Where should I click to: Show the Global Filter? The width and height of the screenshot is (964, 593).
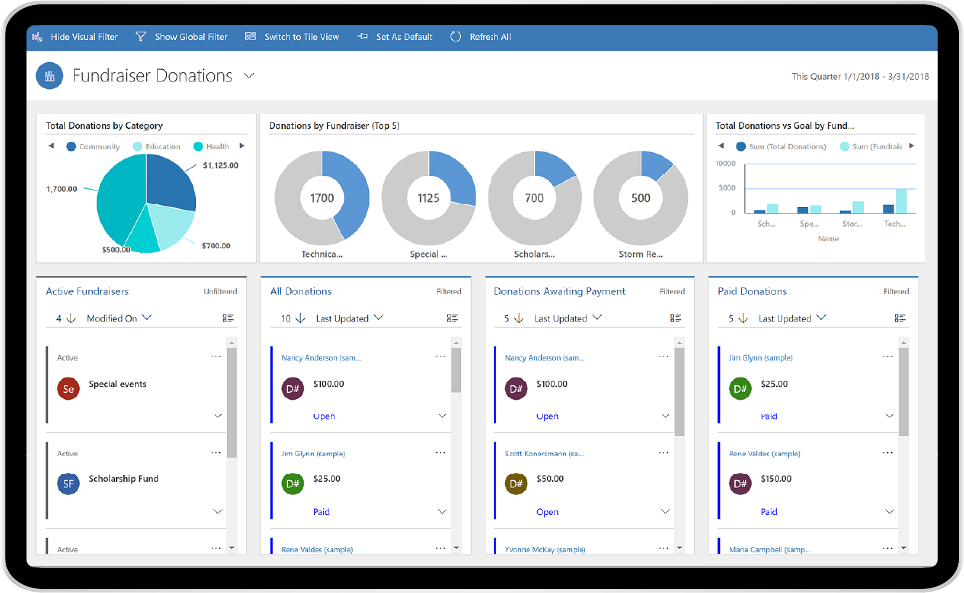pyautogui.click(x=181, y=36)
